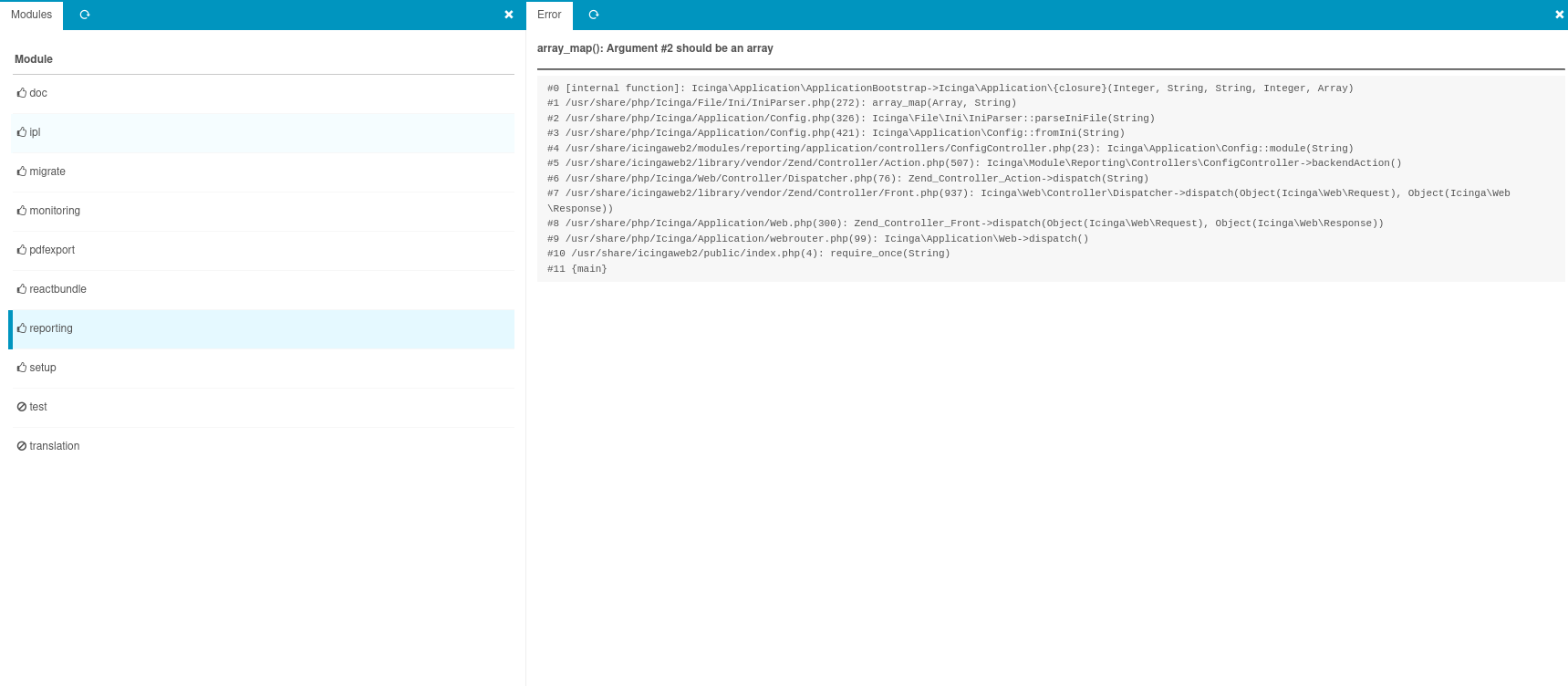Screen dimensions: 1568x686
Task: Click stack trace line #10 index.php(4)
Action: pyautogui.click(x=749, y=254)
